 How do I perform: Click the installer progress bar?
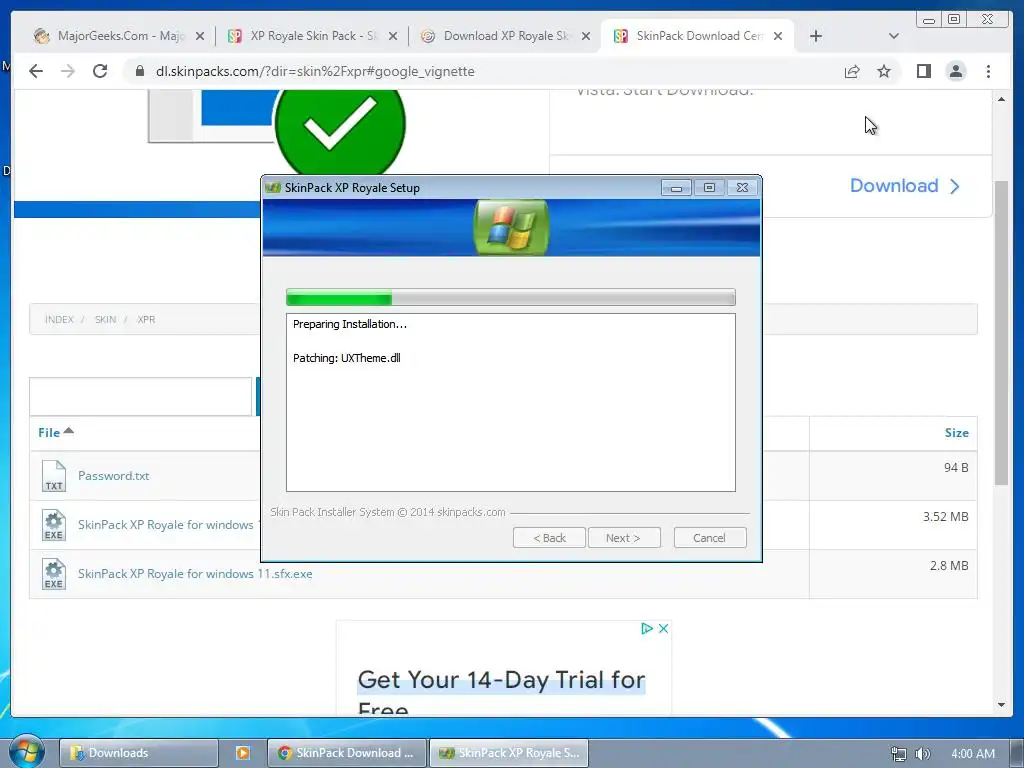pos(511,298)
